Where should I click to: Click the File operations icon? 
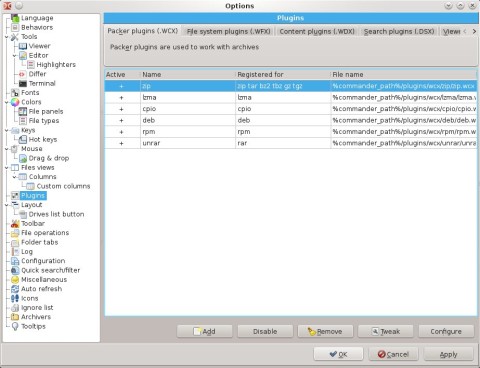tap(15, 233)
